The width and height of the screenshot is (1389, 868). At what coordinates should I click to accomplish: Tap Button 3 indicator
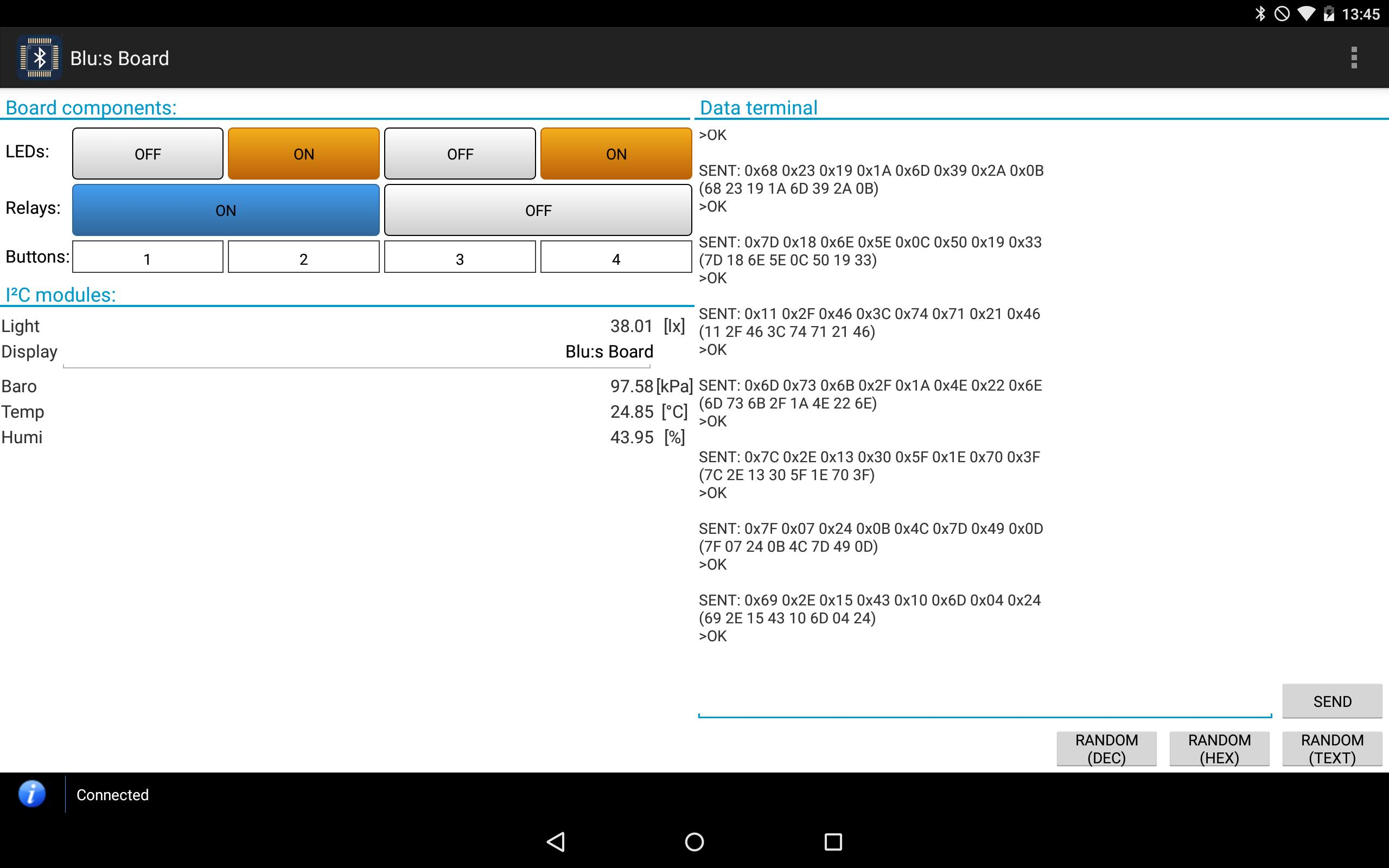tap(460, 257)
